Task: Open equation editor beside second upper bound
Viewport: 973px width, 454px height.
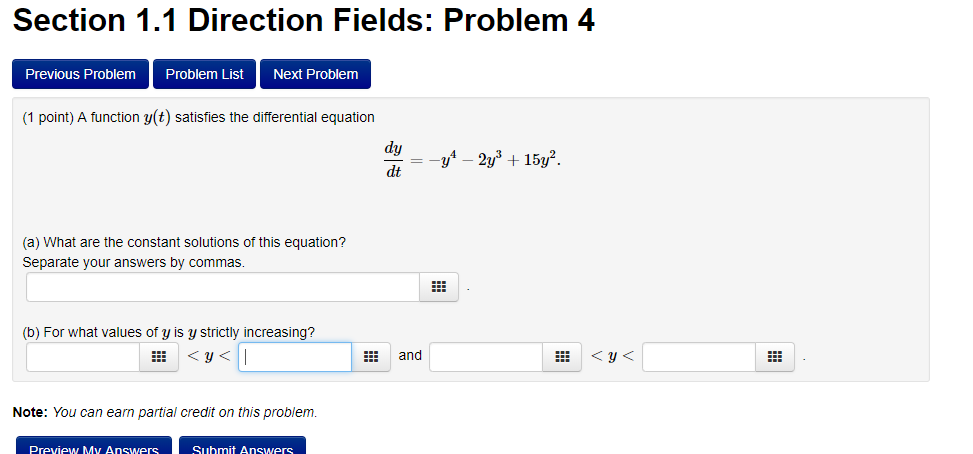Action: (775, 357)
